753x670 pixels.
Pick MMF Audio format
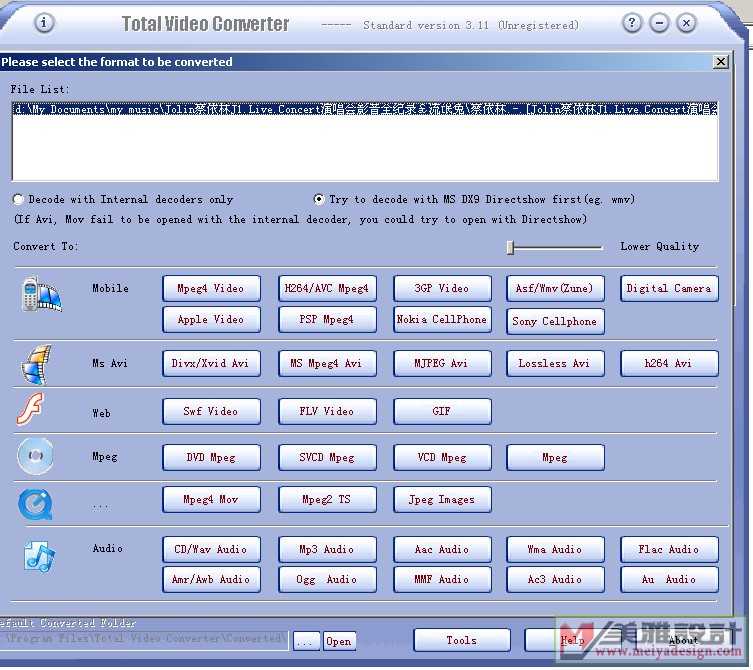pyautogui.click(x=442, y=579)
